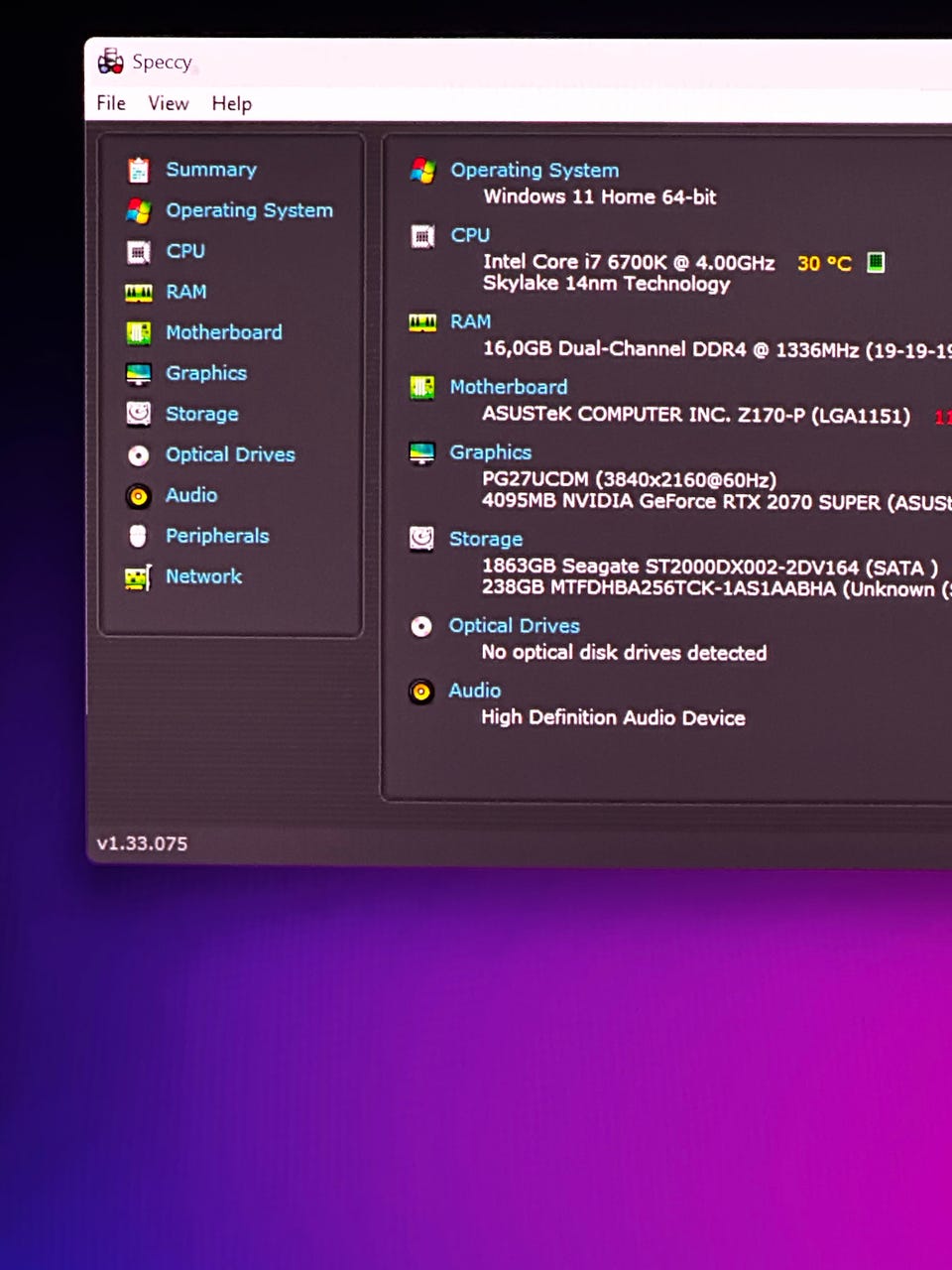Open the Storage heading in summary panel
This screenshot has width=952, height=1270.
(486, 539)
